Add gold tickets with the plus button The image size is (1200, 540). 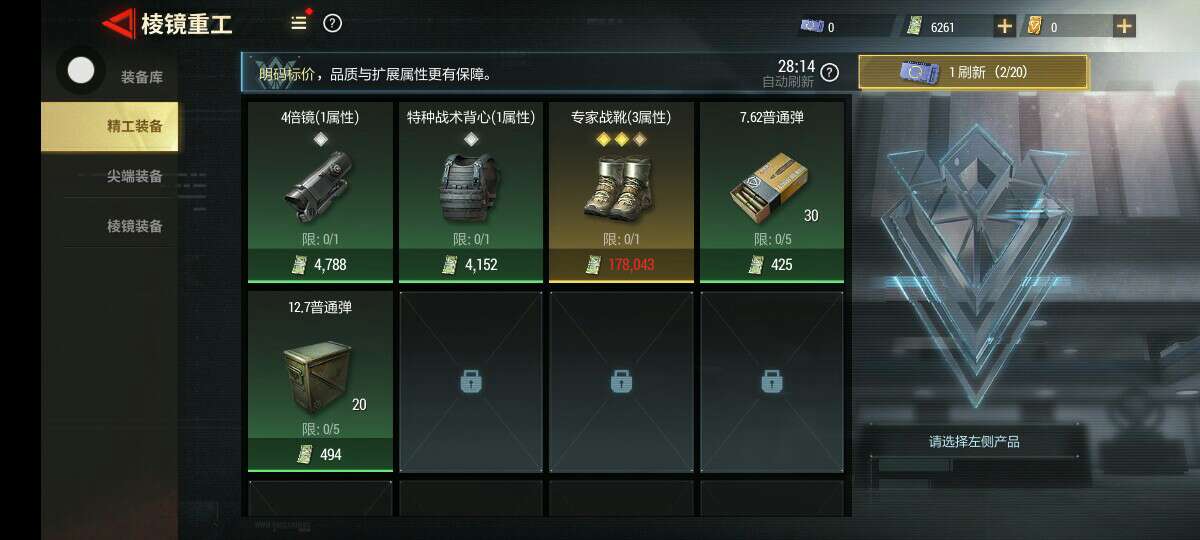(x=1124, y=26)
